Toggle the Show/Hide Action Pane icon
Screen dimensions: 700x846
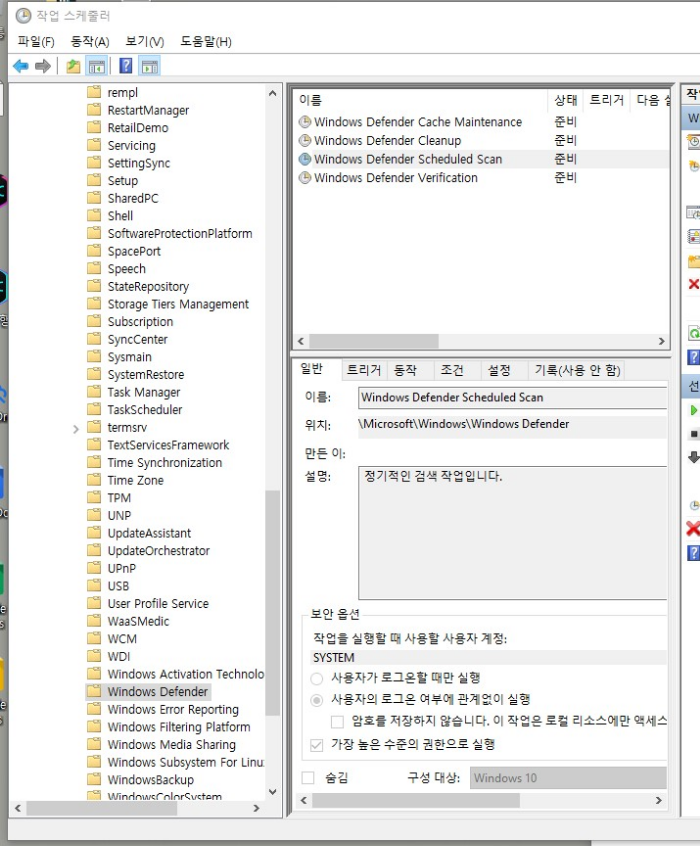(x=149, y=66)
